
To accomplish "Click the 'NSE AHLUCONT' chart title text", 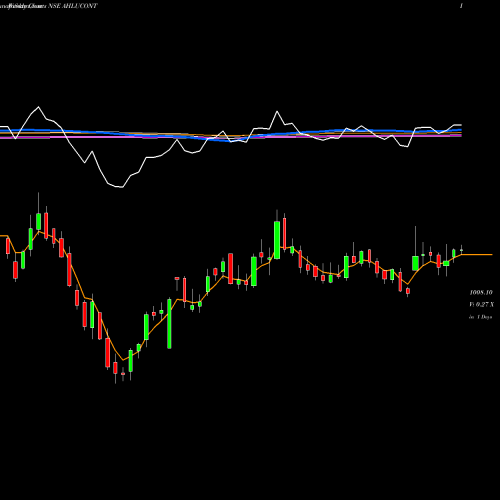I will 73,6.
